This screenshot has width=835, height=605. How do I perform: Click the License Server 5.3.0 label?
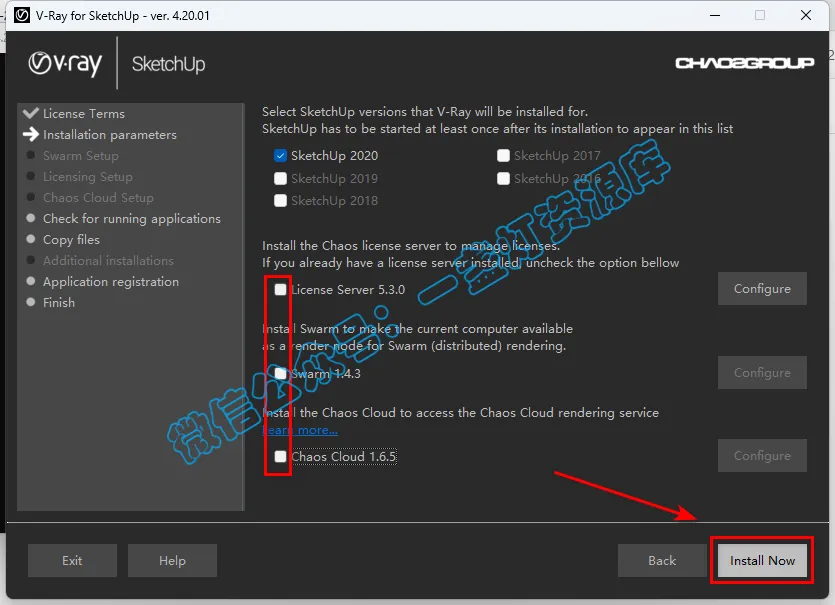coord(348,289)
